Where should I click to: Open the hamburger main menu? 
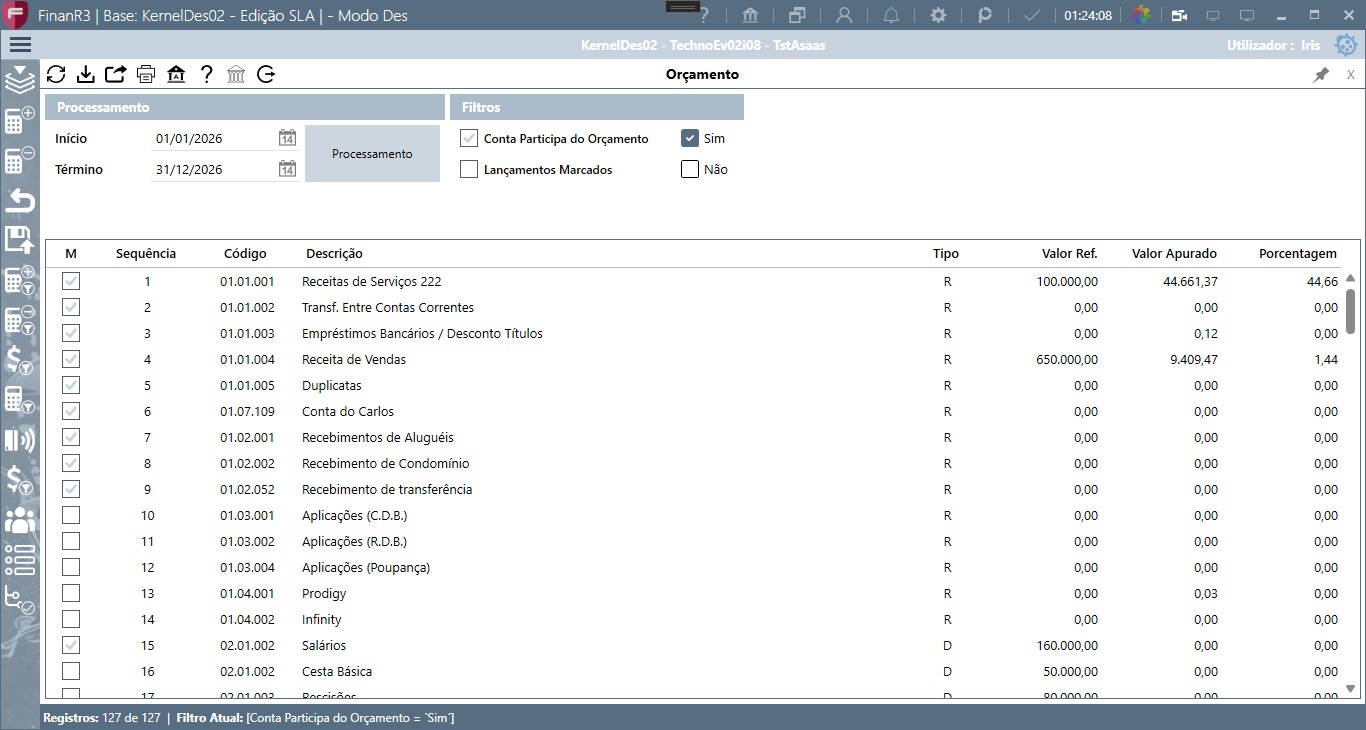pyautogui.click(x=20, y=45)
